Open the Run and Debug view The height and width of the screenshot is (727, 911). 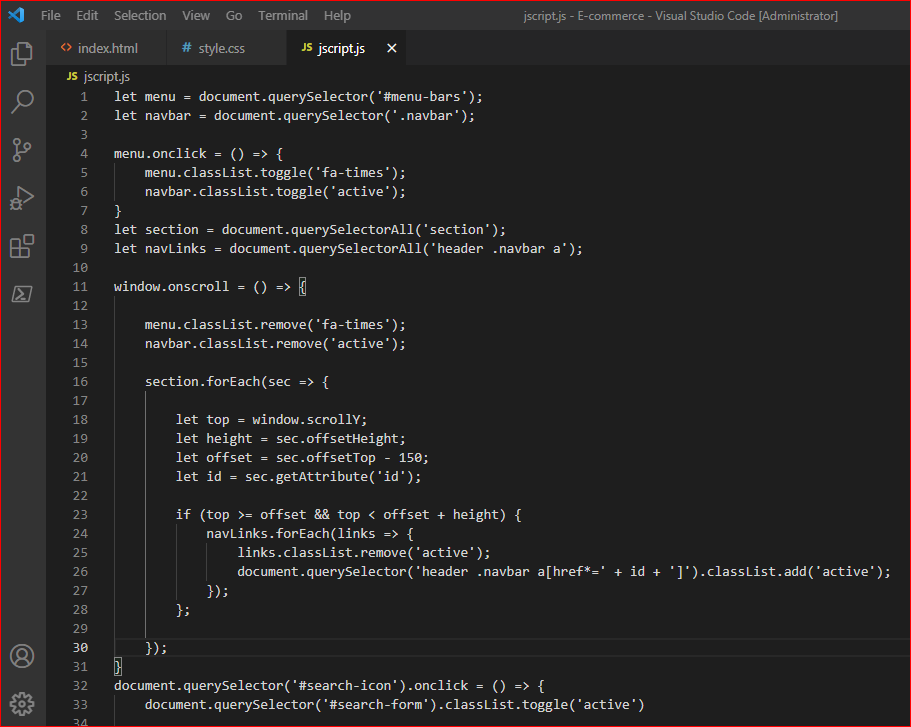pos(22,198)
